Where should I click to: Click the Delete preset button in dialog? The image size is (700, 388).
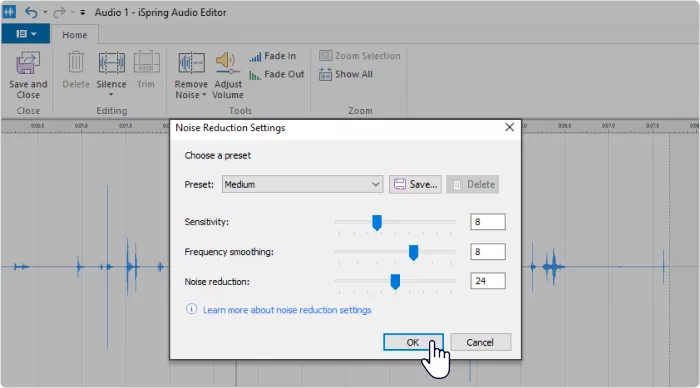click(x=473, y=184)
